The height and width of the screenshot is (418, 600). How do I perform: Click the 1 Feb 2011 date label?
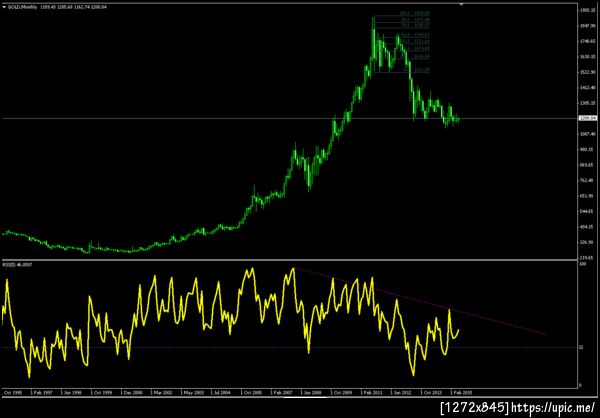click(372, 392)
